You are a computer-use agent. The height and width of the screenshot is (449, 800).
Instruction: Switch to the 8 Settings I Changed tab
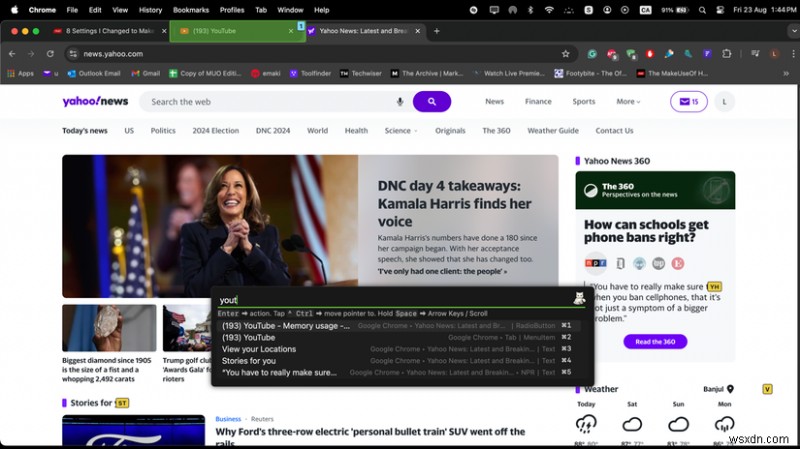110,31
